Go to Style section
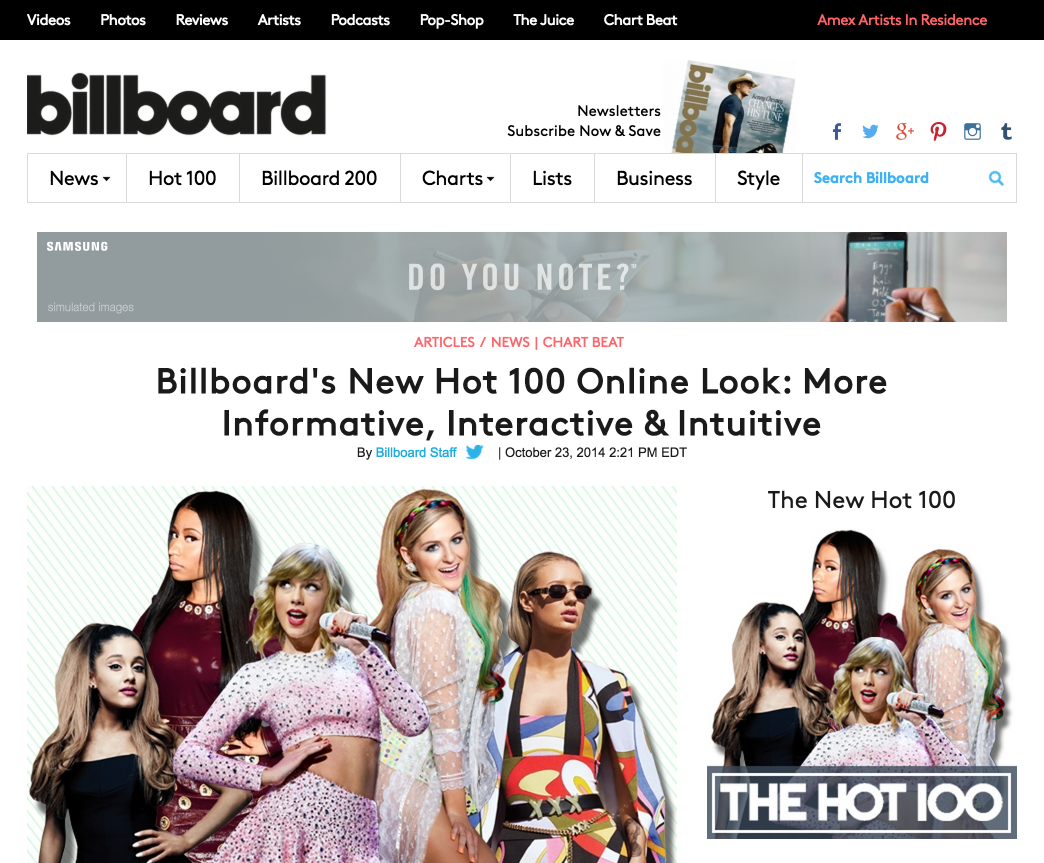The width and height of the screenshot is (1044, 863). click(x=758, y=178)
